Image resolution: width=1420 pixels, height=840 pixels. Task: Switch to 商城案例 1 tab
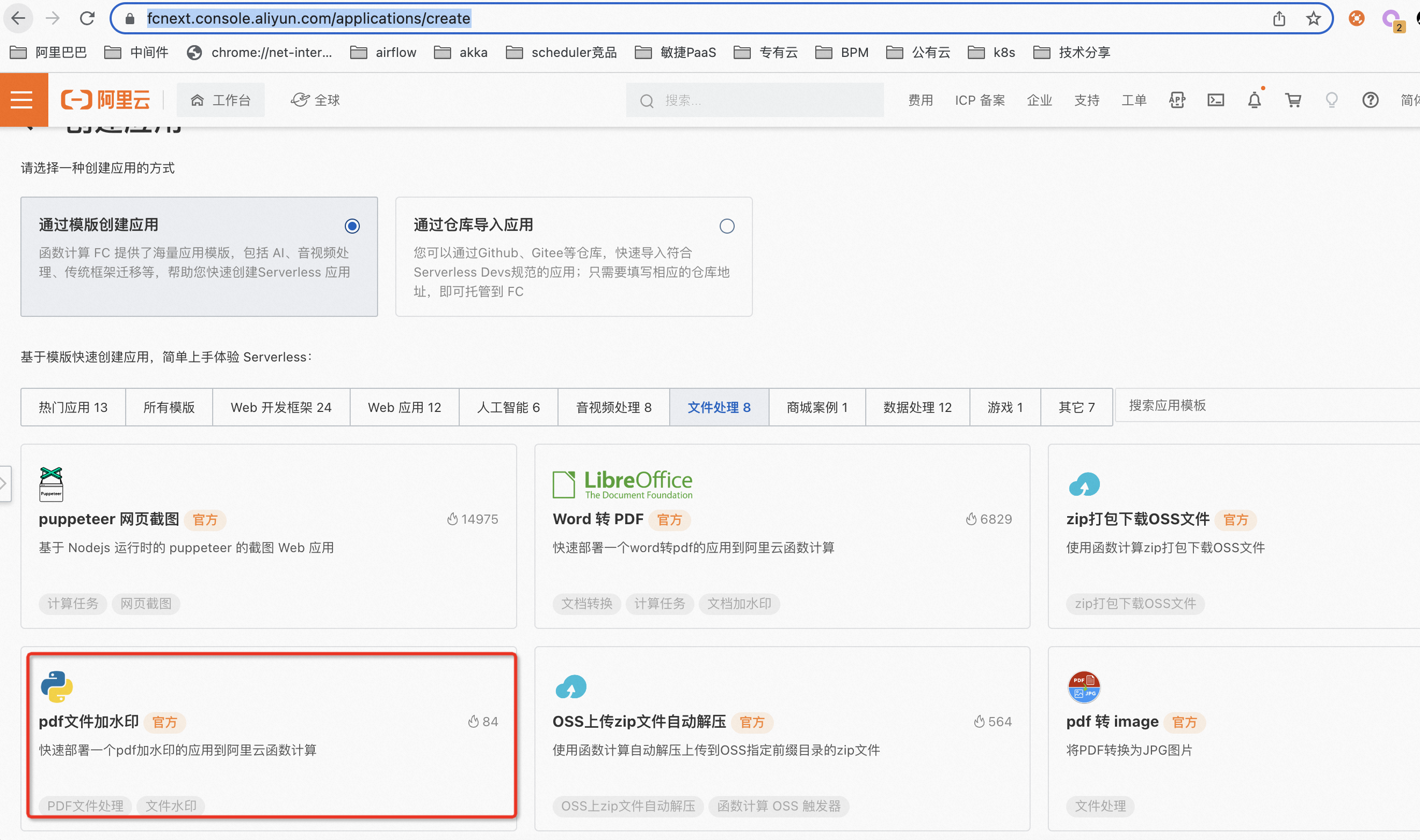817,407
